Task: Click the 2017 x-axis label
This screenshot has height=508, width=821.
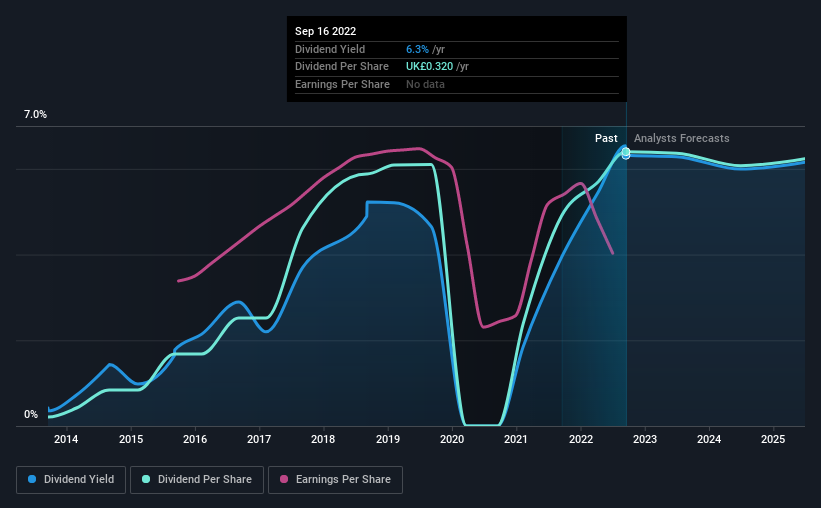Action: (259, 439)
